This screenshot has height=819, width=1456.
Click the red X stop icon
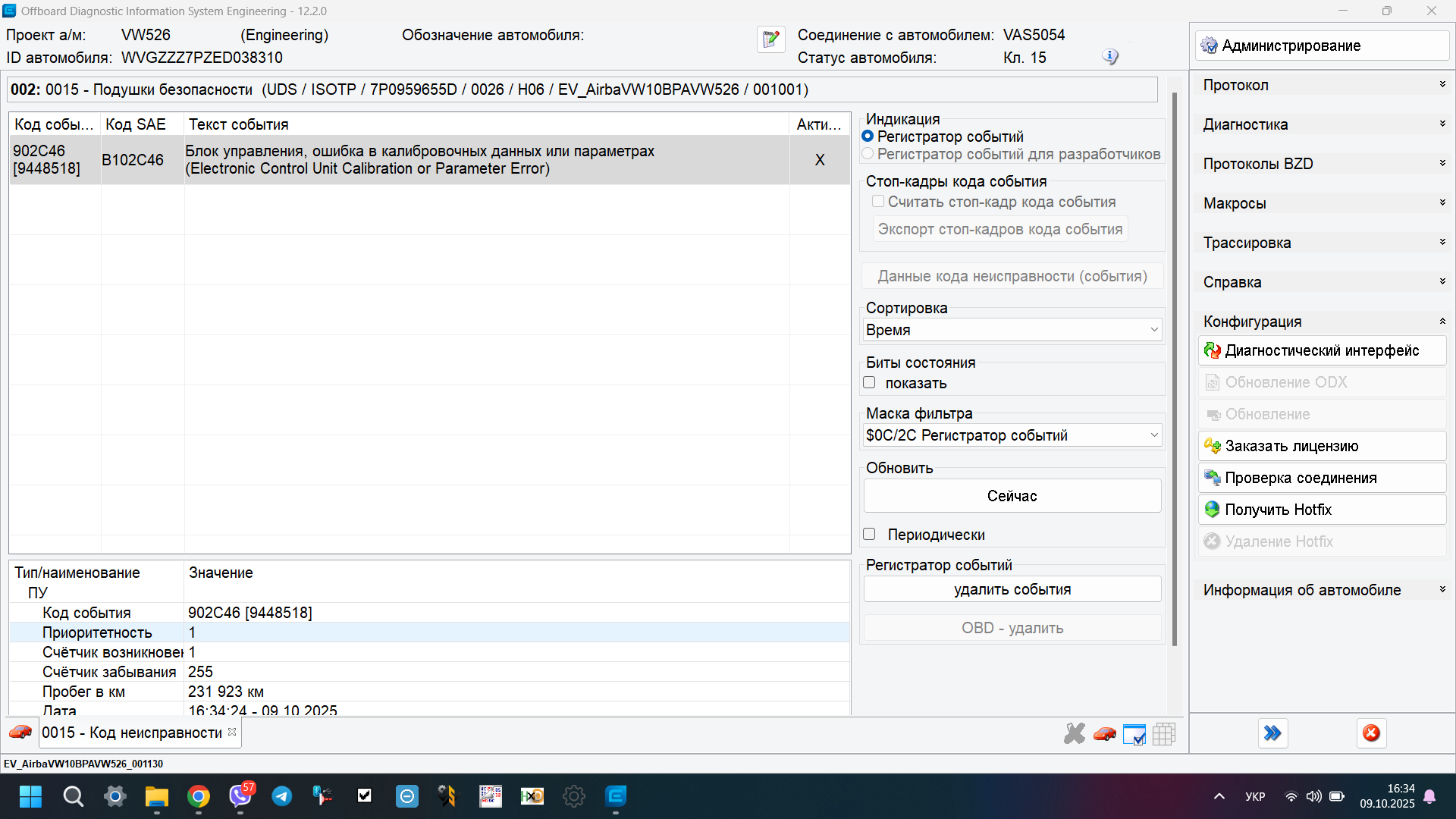pyautogui.click(x=1371, y=733)
